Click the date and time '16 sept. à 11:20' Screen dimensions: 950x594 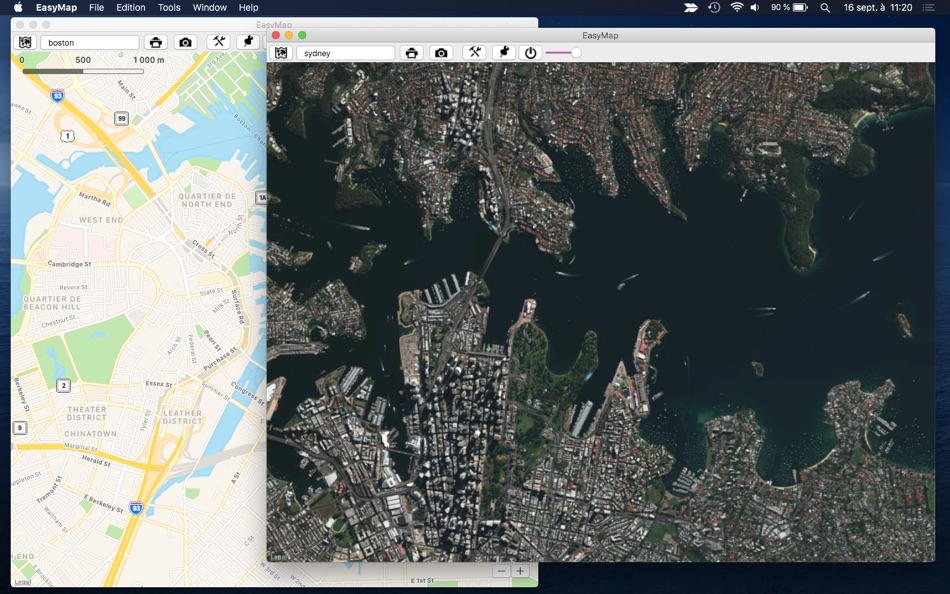[878, 7]
